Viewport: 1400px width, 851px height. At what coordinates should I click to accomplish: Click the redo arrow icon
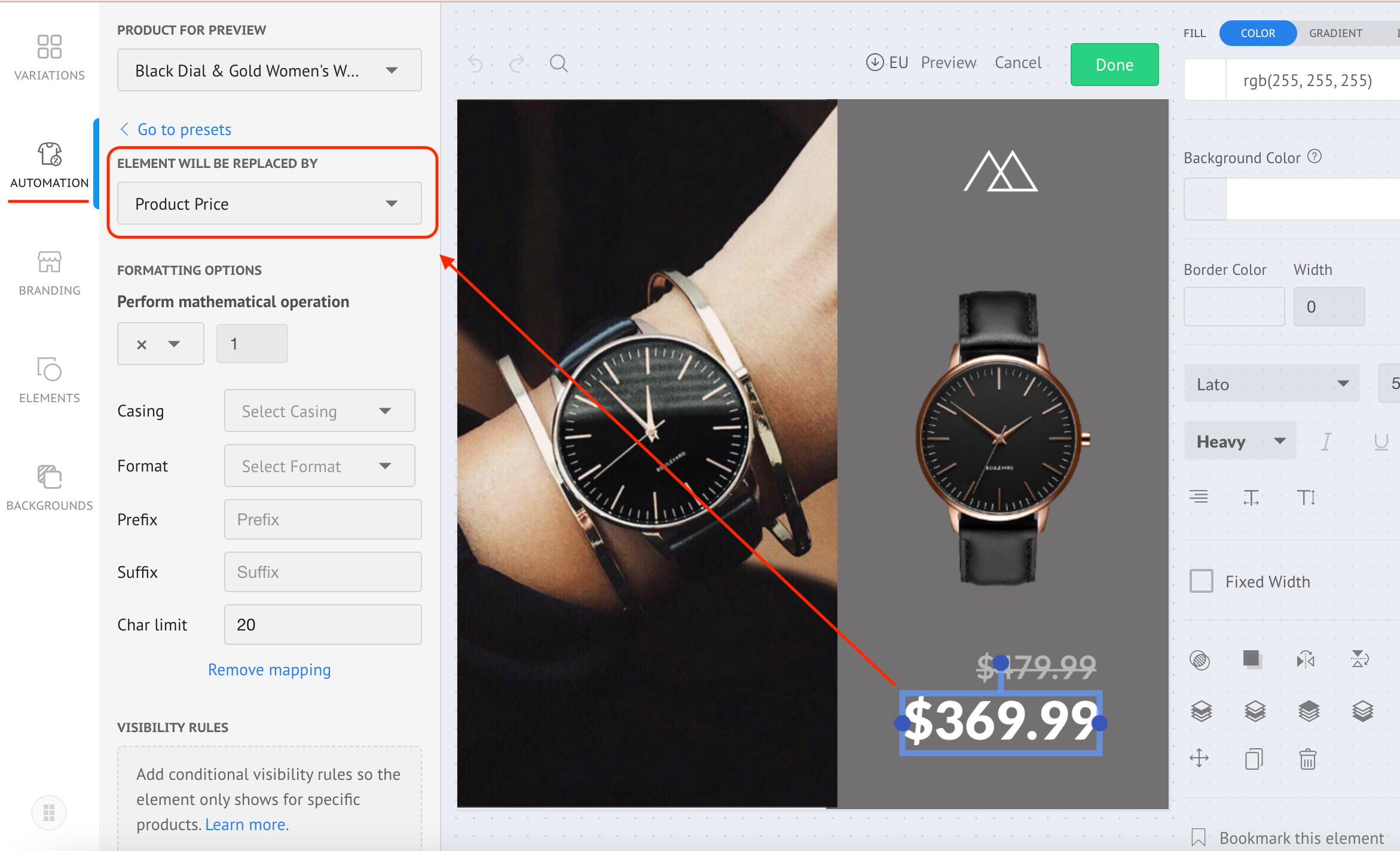[x=517, y=63]
